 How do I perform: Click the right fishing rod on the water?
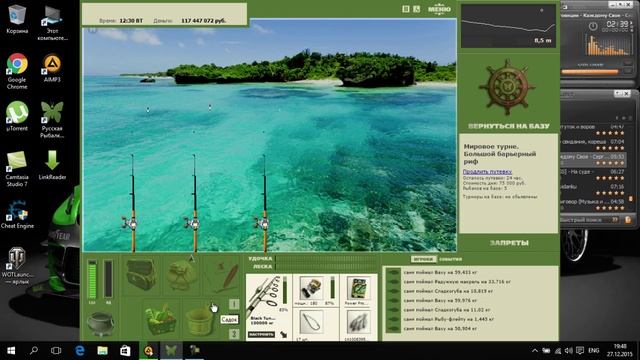tap(264, 203)
